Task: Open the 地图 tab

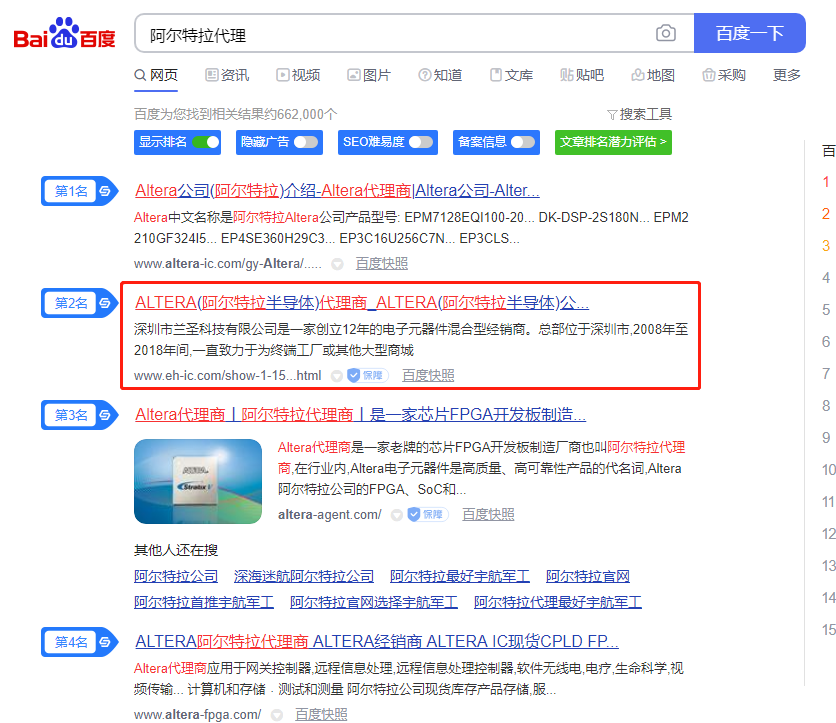Action: pos(653,75)
